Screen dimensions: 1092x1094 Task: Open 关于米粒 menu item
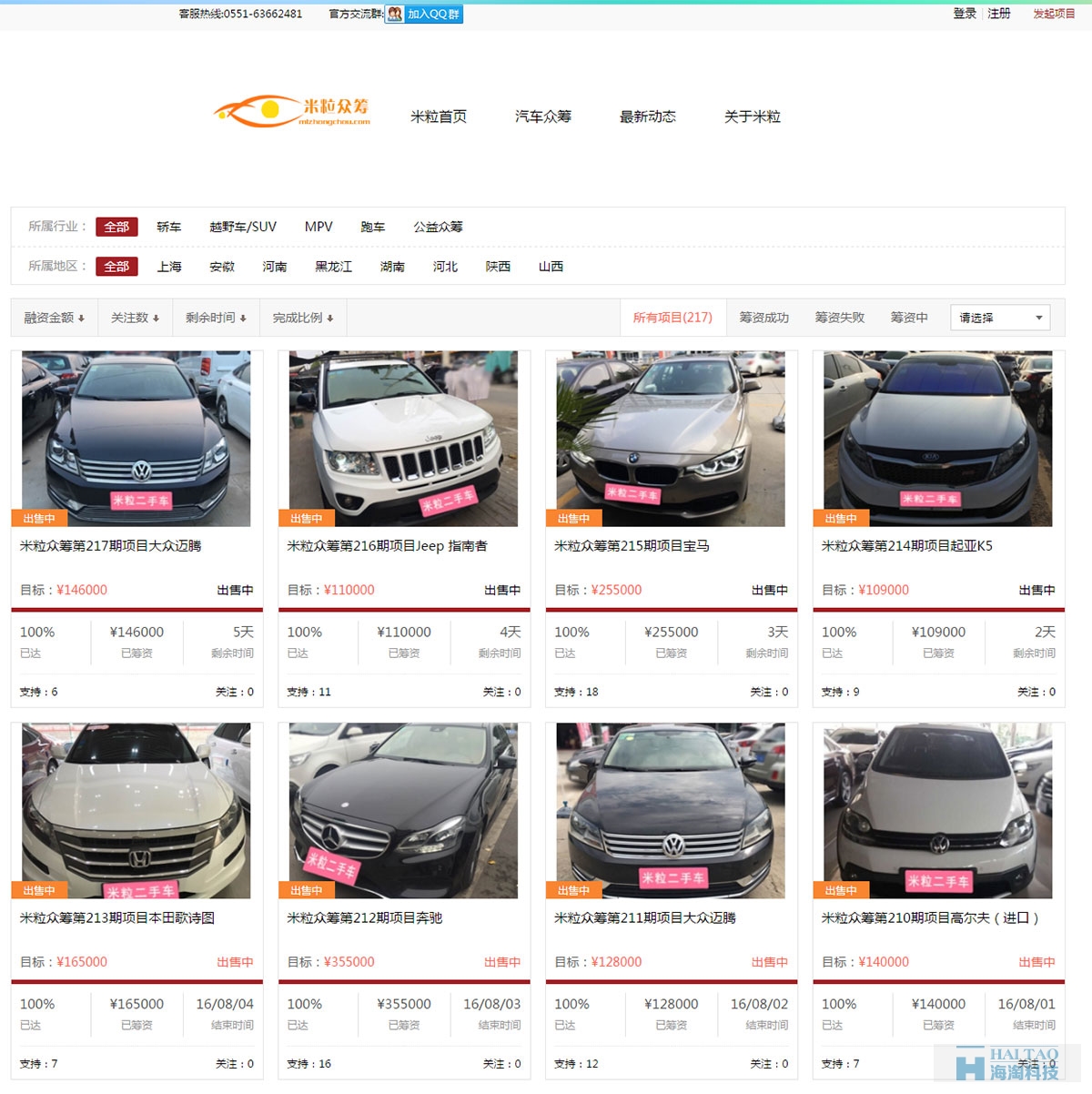point(753,116)
